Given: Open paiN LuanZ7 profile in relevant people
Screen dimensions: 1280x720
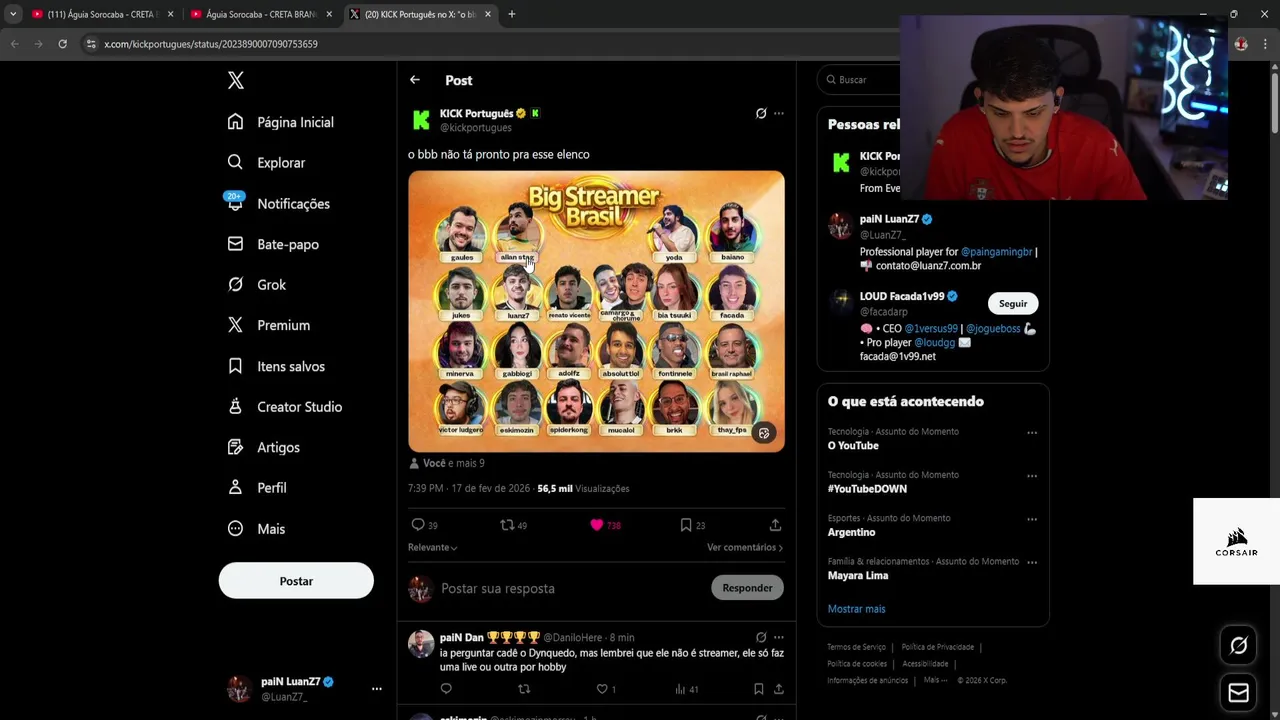Looking at the screenshot, I should pos(889,219).
